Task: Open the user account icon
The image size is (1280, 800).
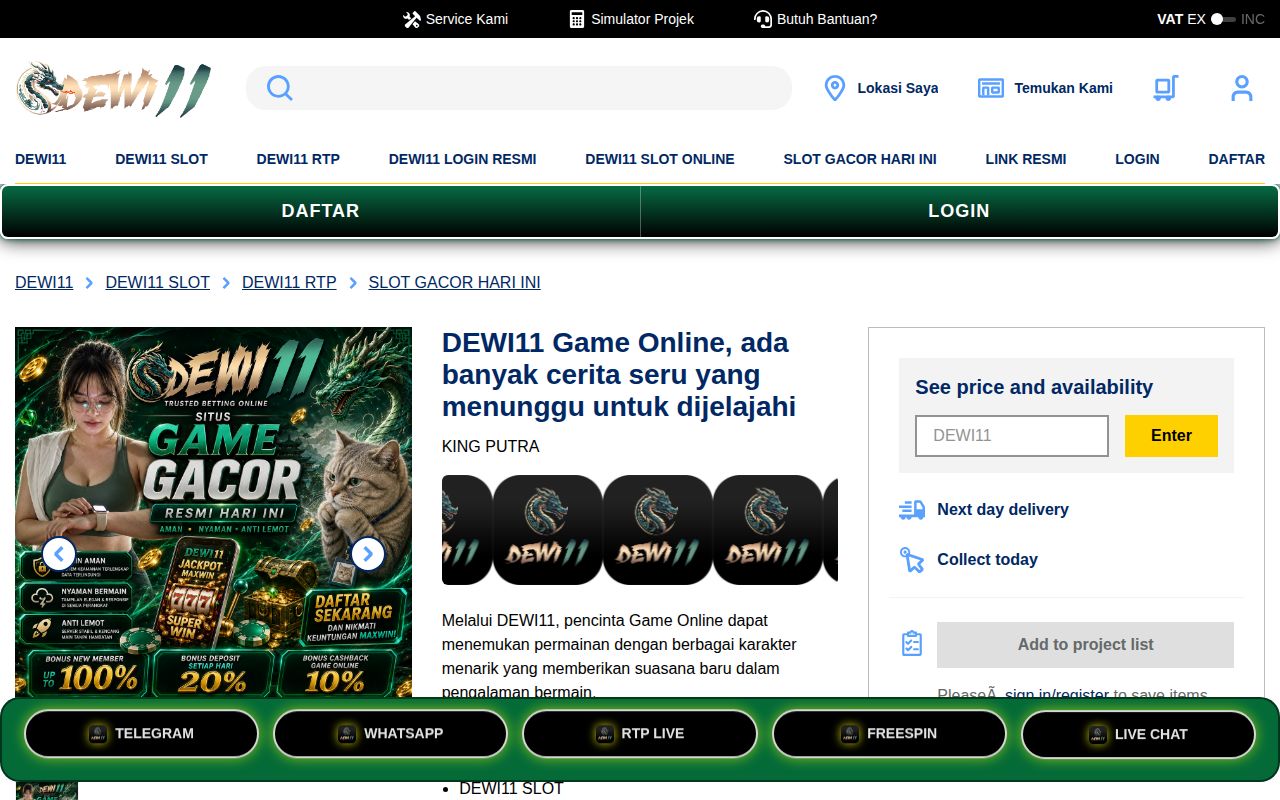Action: click(1242, 88)
